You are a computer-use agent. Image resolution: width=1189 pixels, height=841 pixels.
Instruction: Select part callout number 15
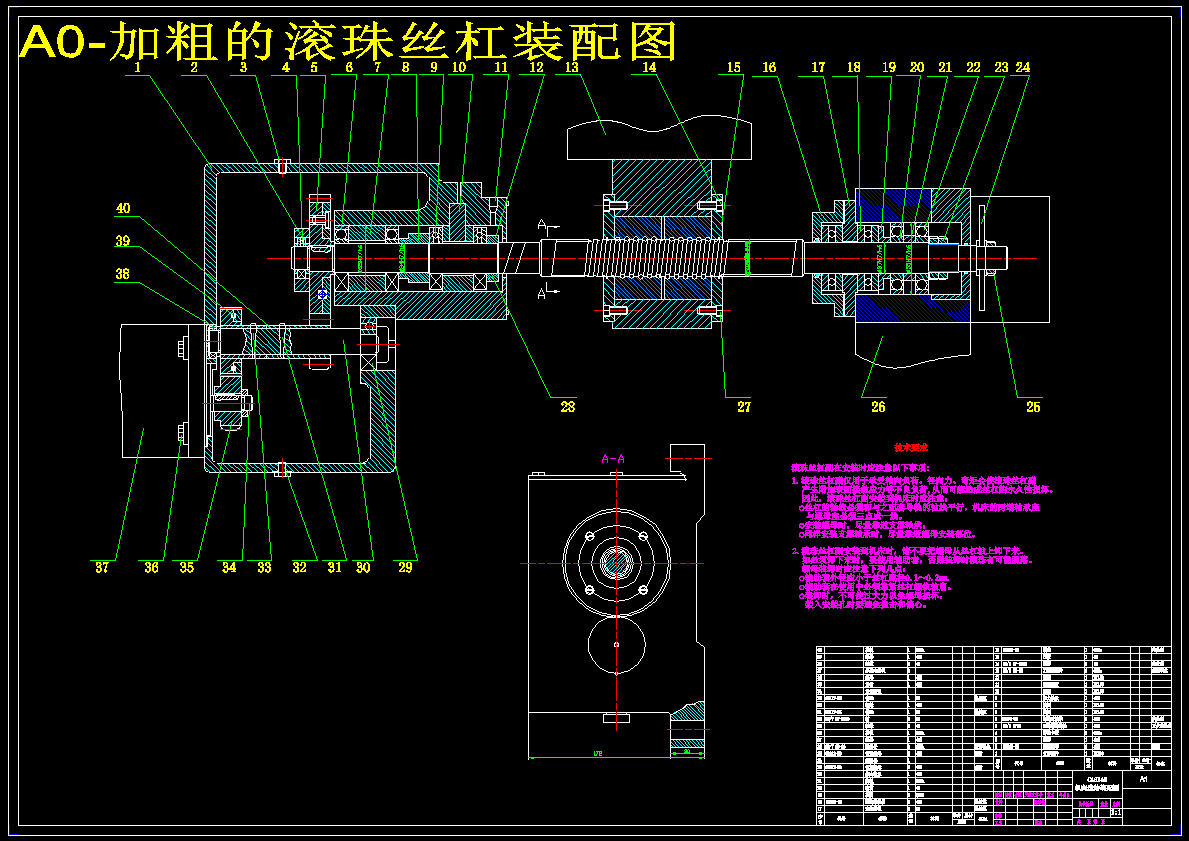[733, 67]
